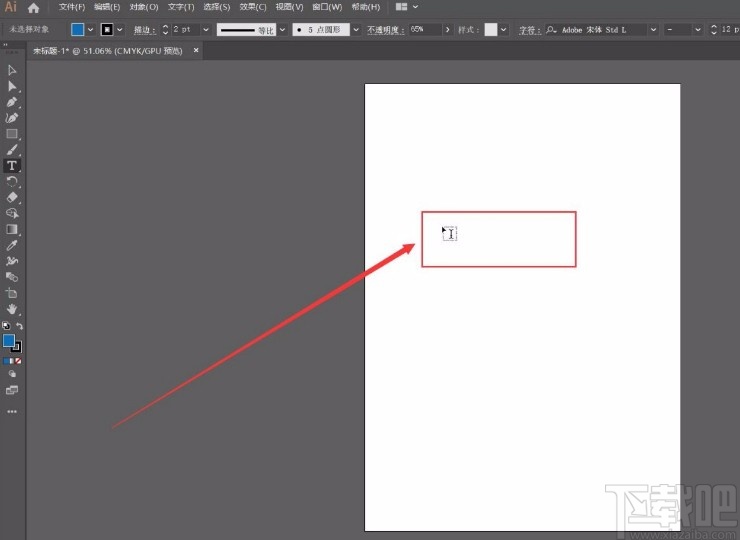Toggle the drawing mode button
This screenshot has width=740, height=540.
coord(12,374)
